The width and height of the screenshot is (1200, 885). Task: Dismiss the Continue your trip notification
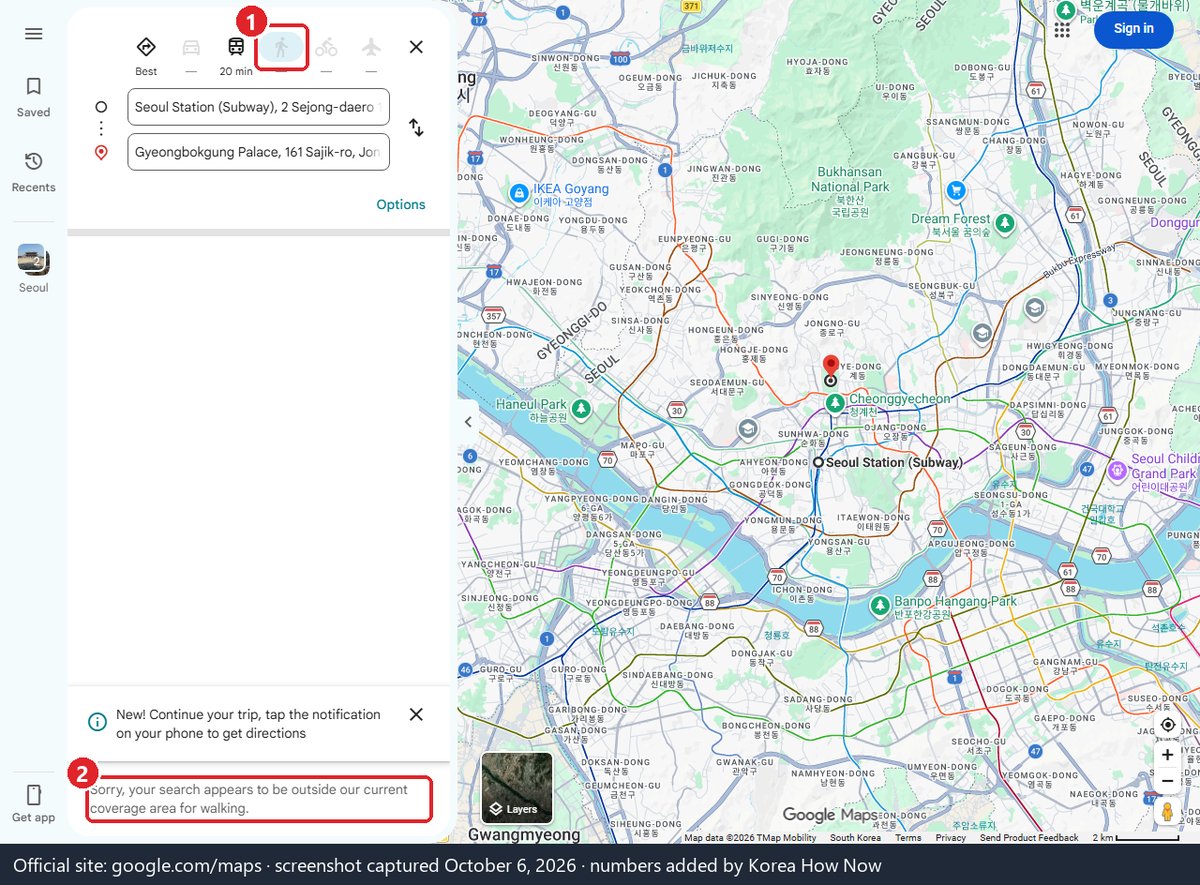[416, 714]
